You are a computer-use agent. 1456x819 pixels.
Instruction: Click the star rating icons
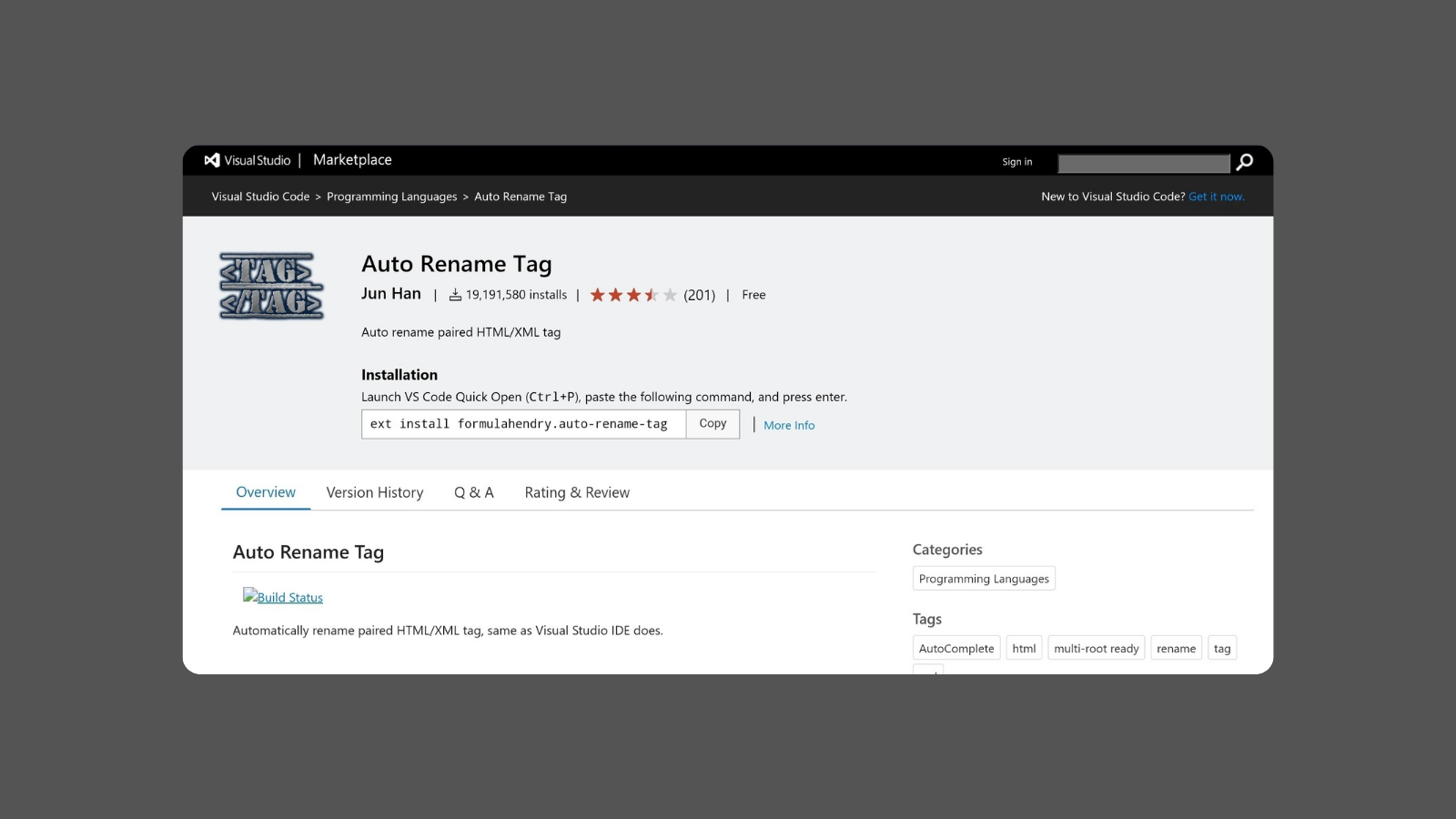(633, 295)
